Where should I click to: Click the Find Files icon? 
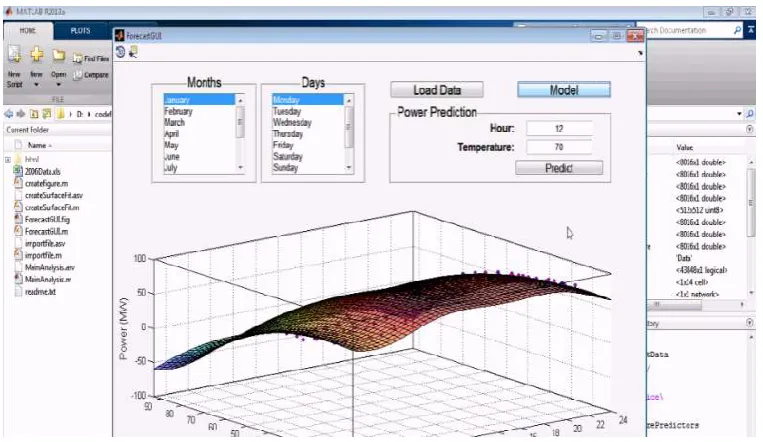[x=77, y=58]
